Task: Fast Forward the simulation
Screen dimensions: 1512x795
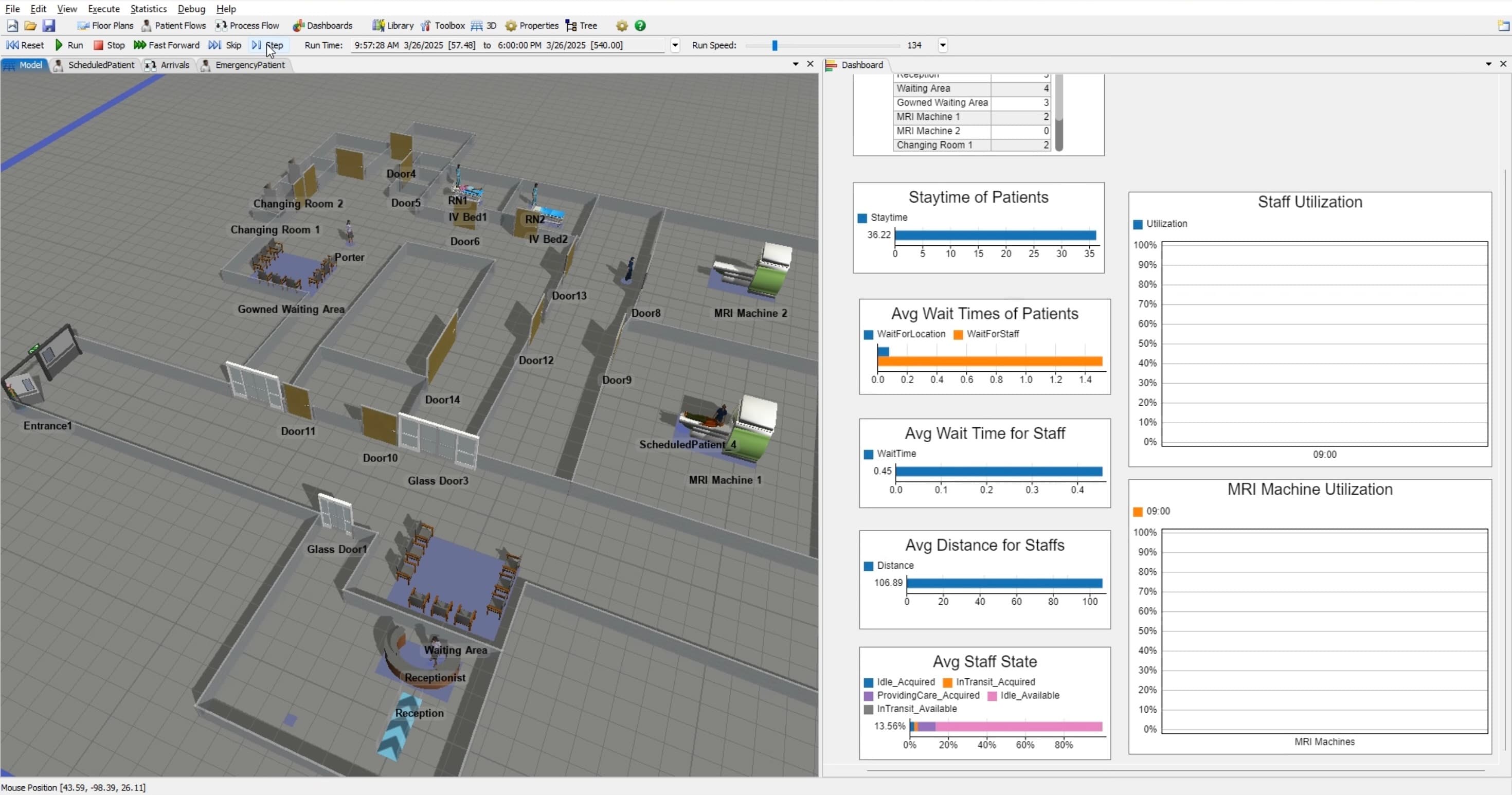Action: [x=167, y=45]
